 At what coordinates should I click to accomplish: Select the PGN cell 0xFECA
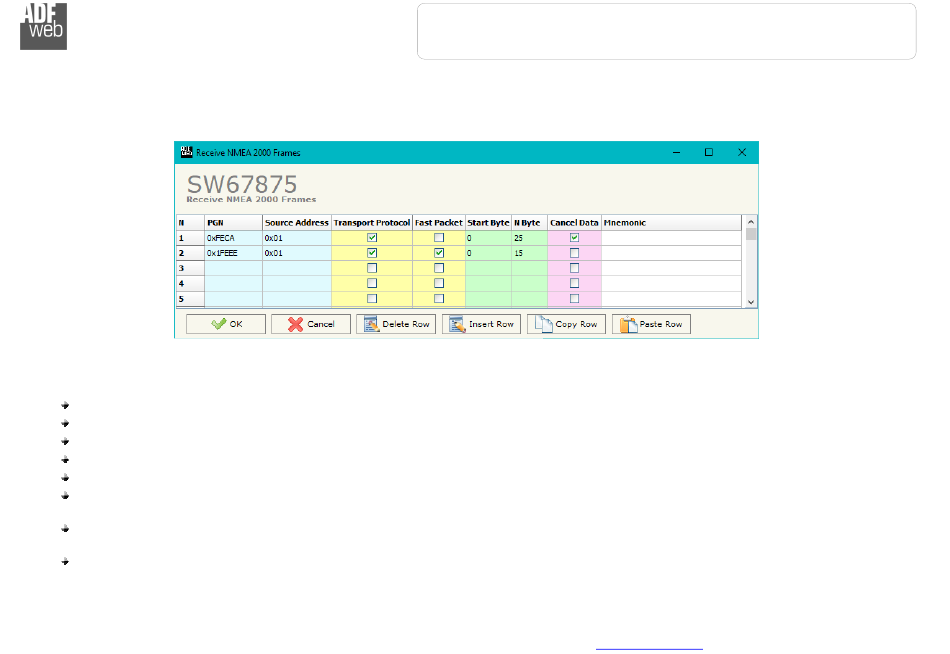(233, 238)
